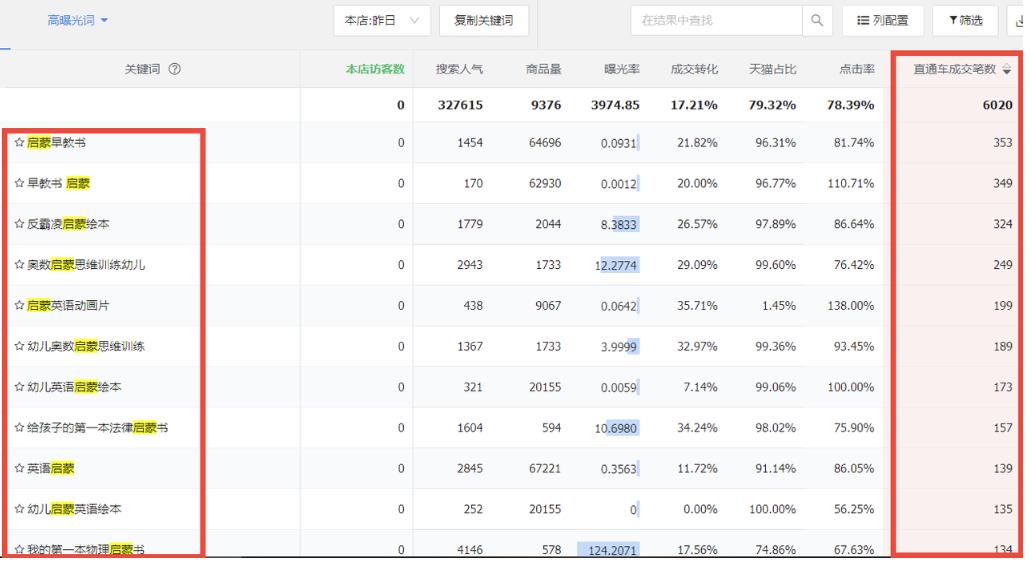1033x571 pixels.
Task: Favorite the keyword 早教书 启蒙
Action: (x=19, y=184)
